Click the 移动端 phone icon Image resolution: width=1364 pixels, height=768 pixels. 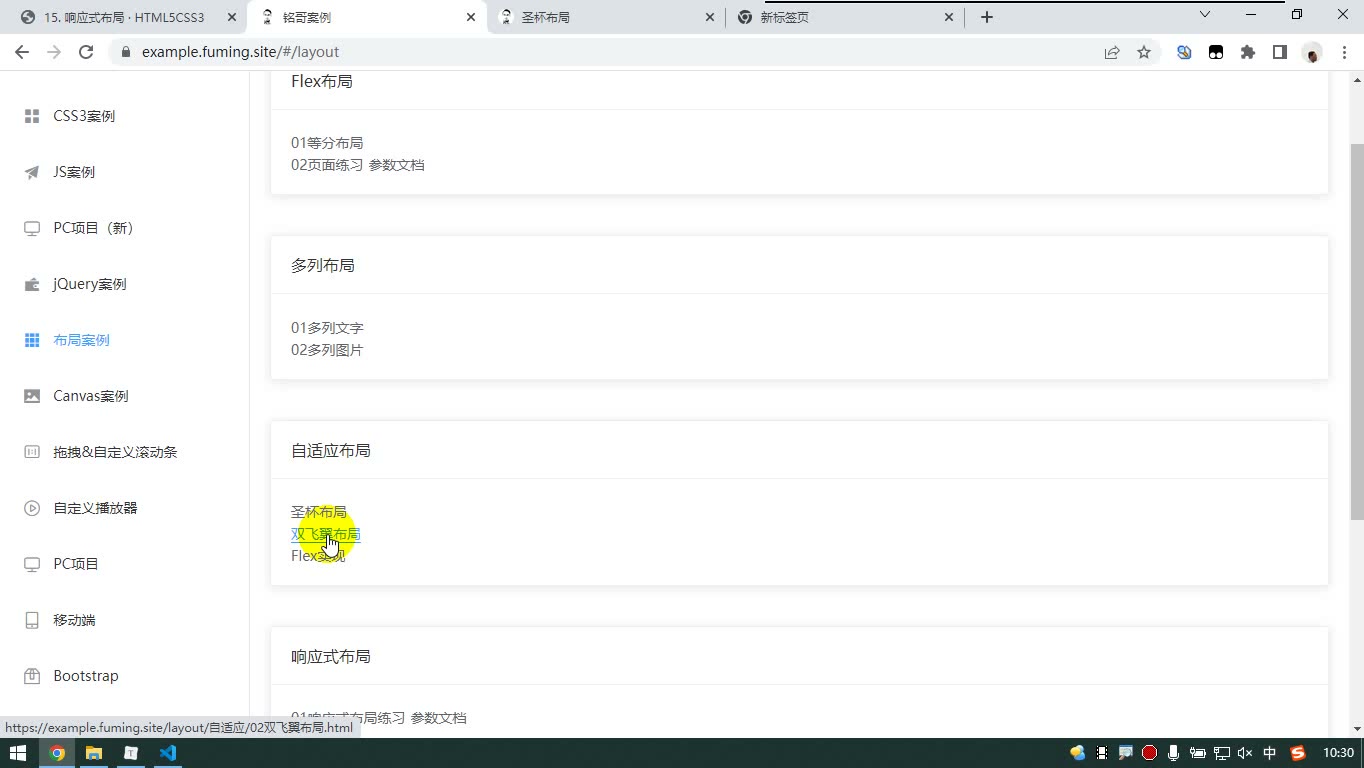click(32, 620)
